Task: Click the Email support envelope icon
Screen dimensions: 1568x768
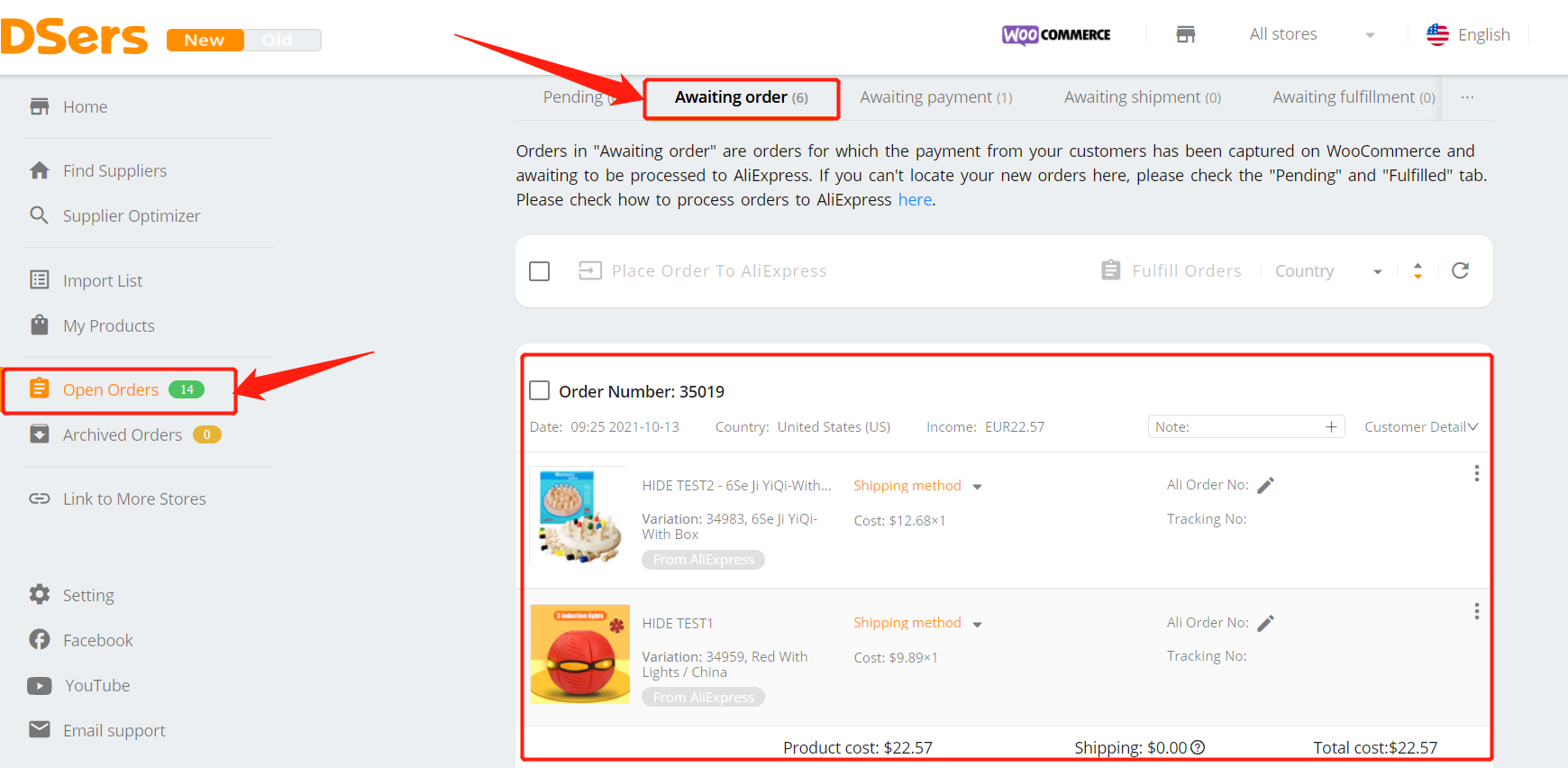Action: tap(40, 729)
